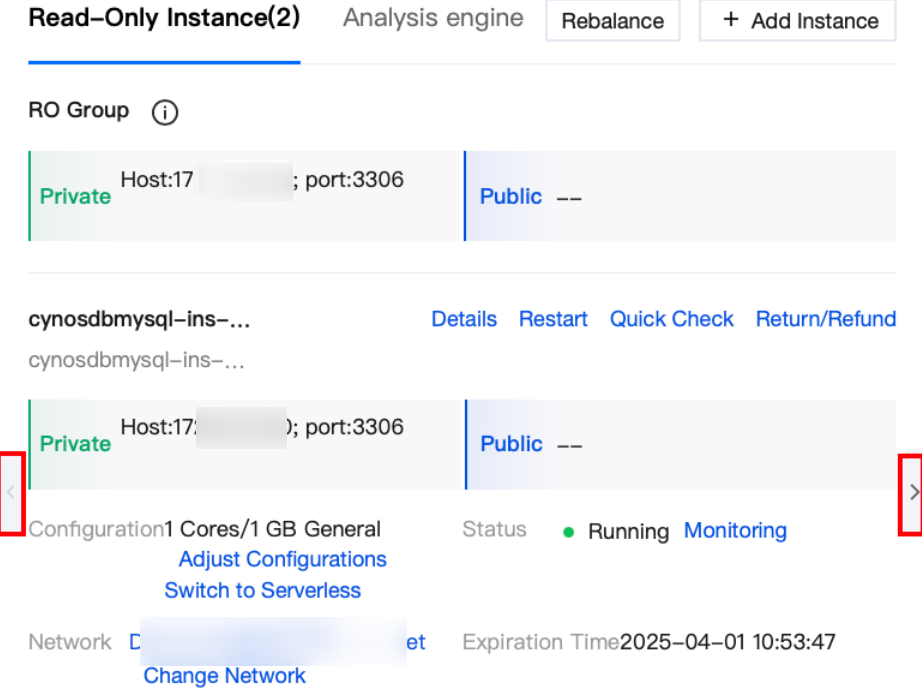Image resolution: width=922 pixels, height=695 pixels.
Task: Open the Analysis engine tab
Action: [x=433, y=19]
